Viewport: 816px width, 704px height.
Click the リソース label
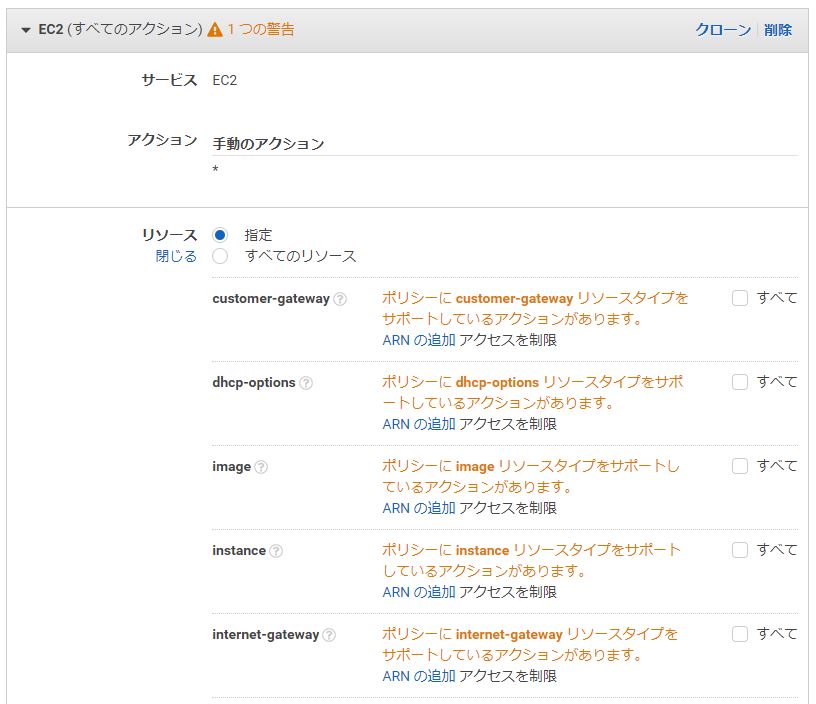170,235
